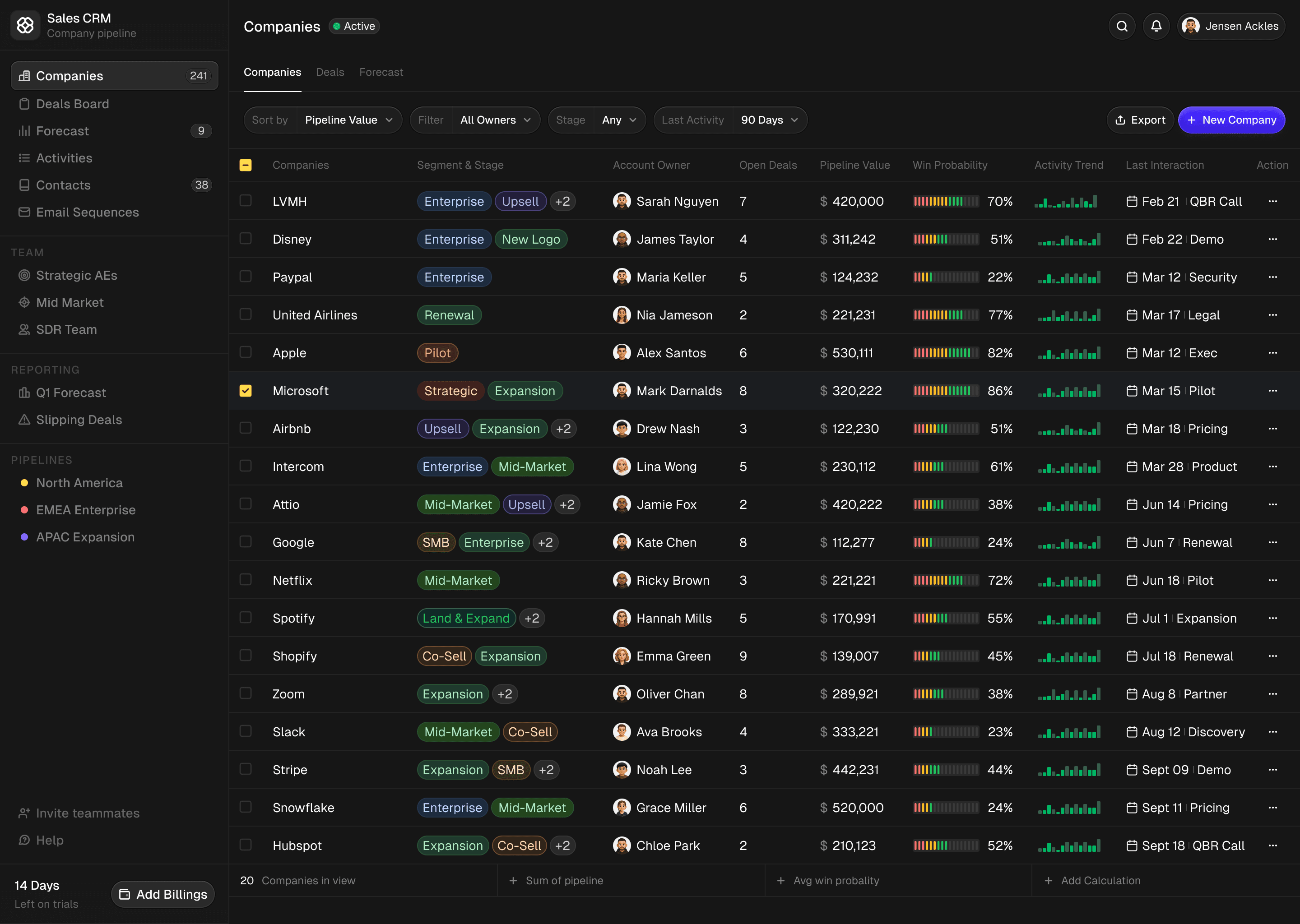Open the notifications bell
Viewport: 1300px width, 924px height.
(x=1156, y=26)
